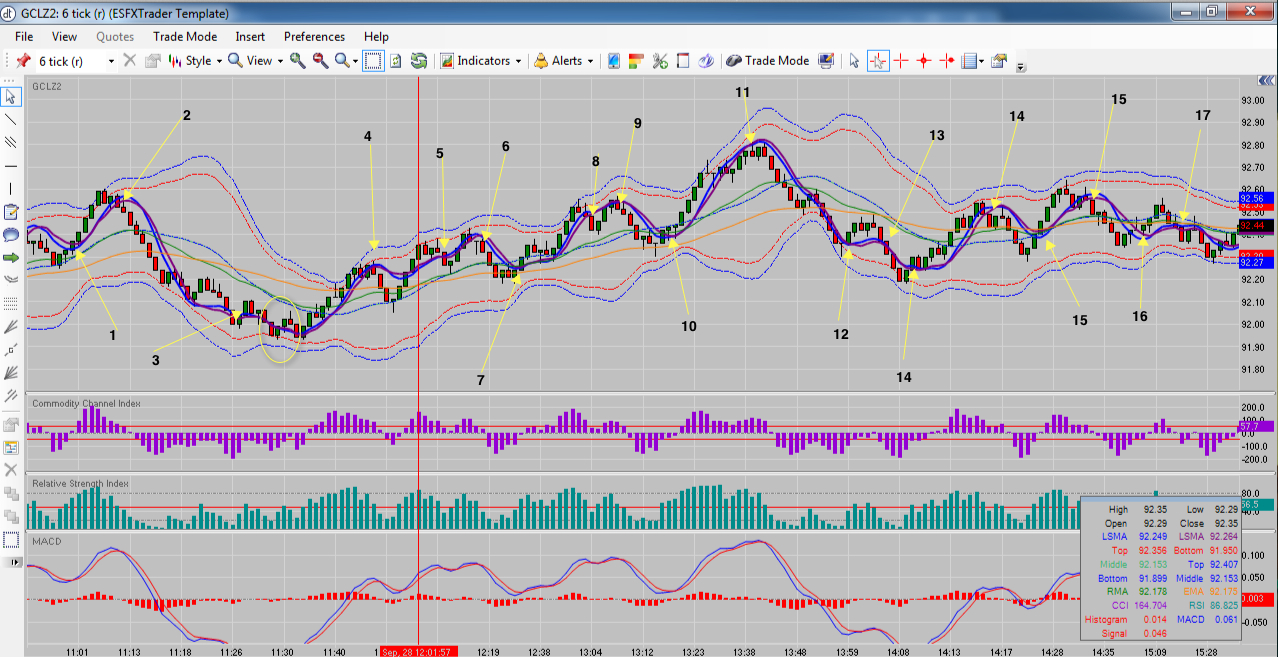The image size is (1278, 657).
Task: Click the zoom in magnifier icon
Action: (298, 61)
